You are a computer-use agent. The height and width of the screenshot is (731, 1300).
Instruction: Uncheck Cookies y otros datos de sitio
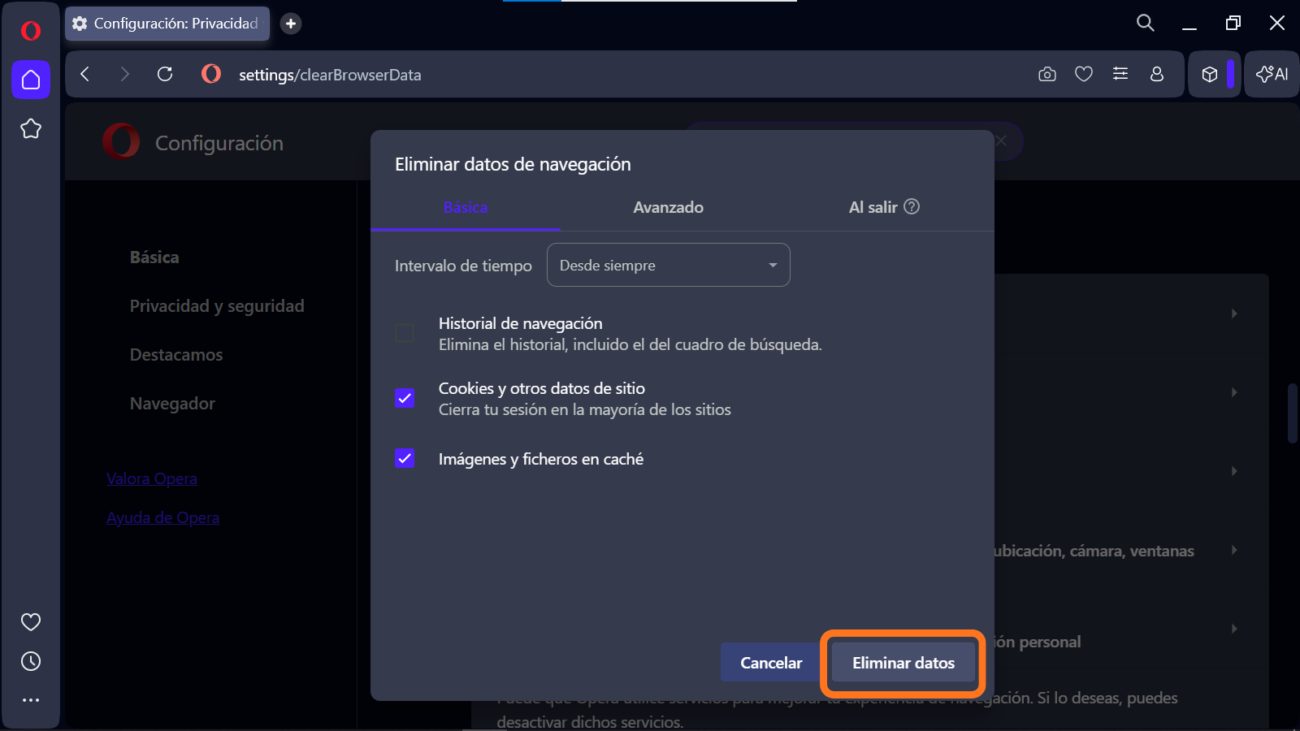[x=405, y=398]
